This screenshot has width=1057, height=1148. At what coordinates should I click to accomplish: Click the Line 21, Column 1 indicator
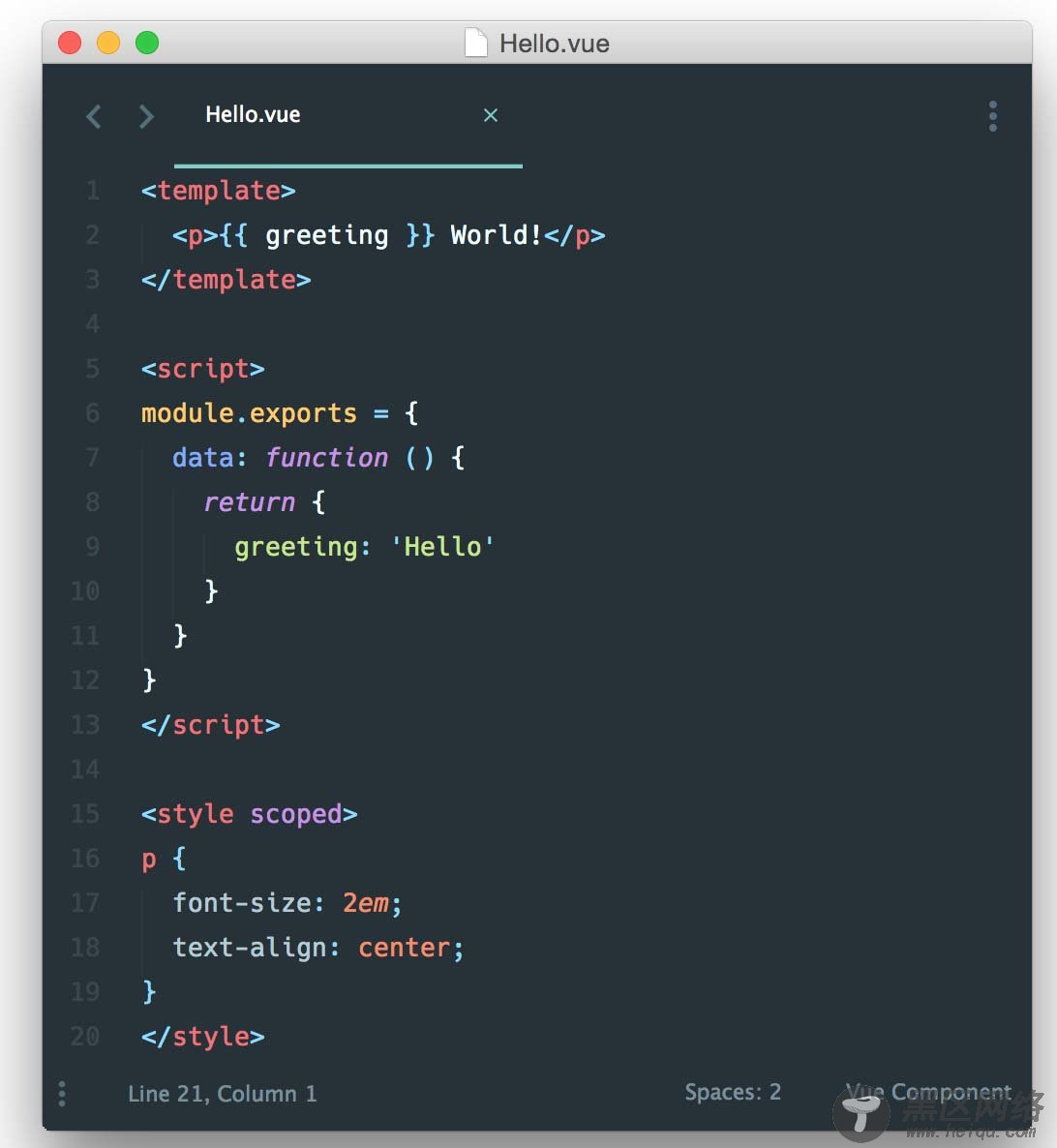pos(222,1094)
